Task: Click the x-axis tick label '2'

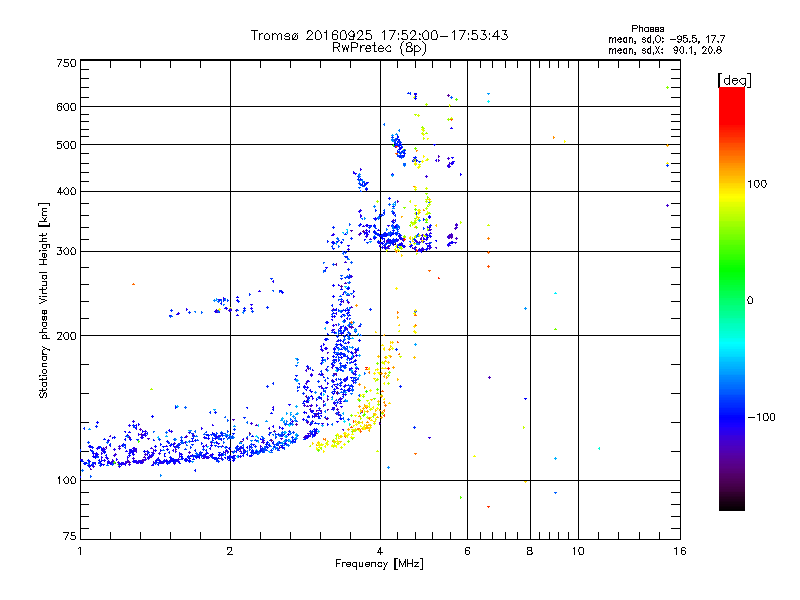Action: (x=230, y=551)
